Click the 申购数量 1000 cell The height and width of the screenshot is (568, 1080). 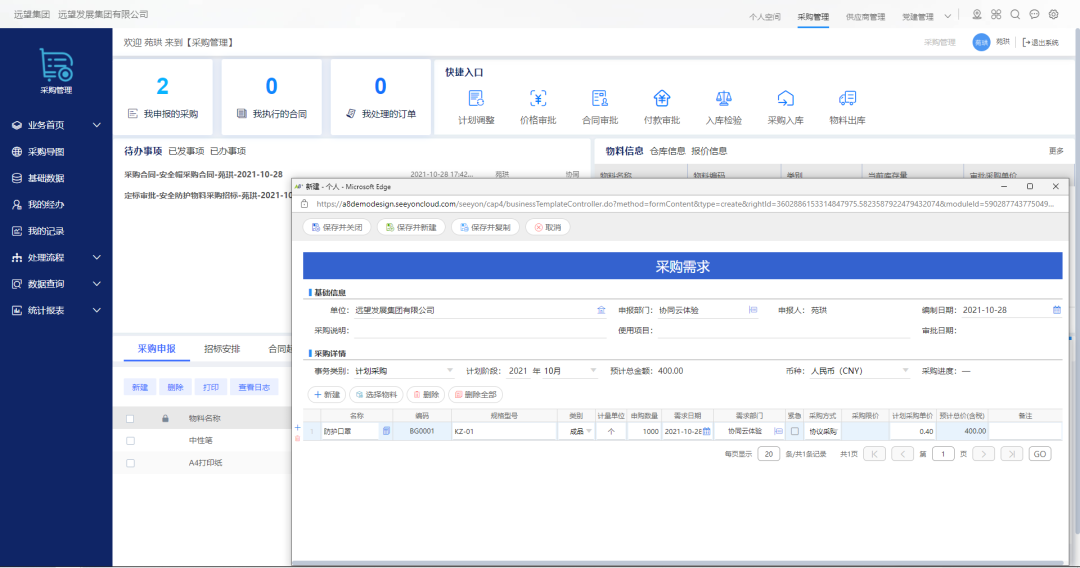[644, 432]
